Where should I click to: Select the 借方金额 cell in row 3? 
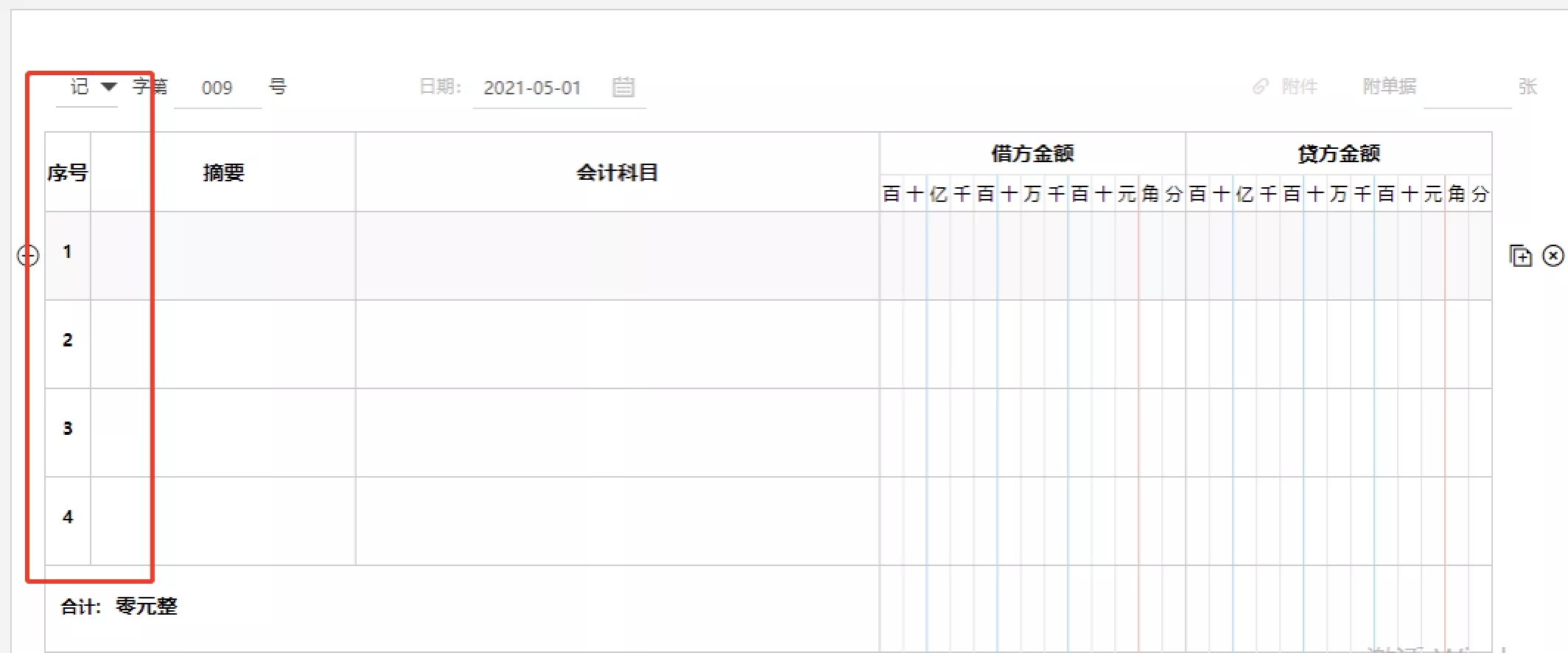pyautogui.click(x=1032, y=433)
